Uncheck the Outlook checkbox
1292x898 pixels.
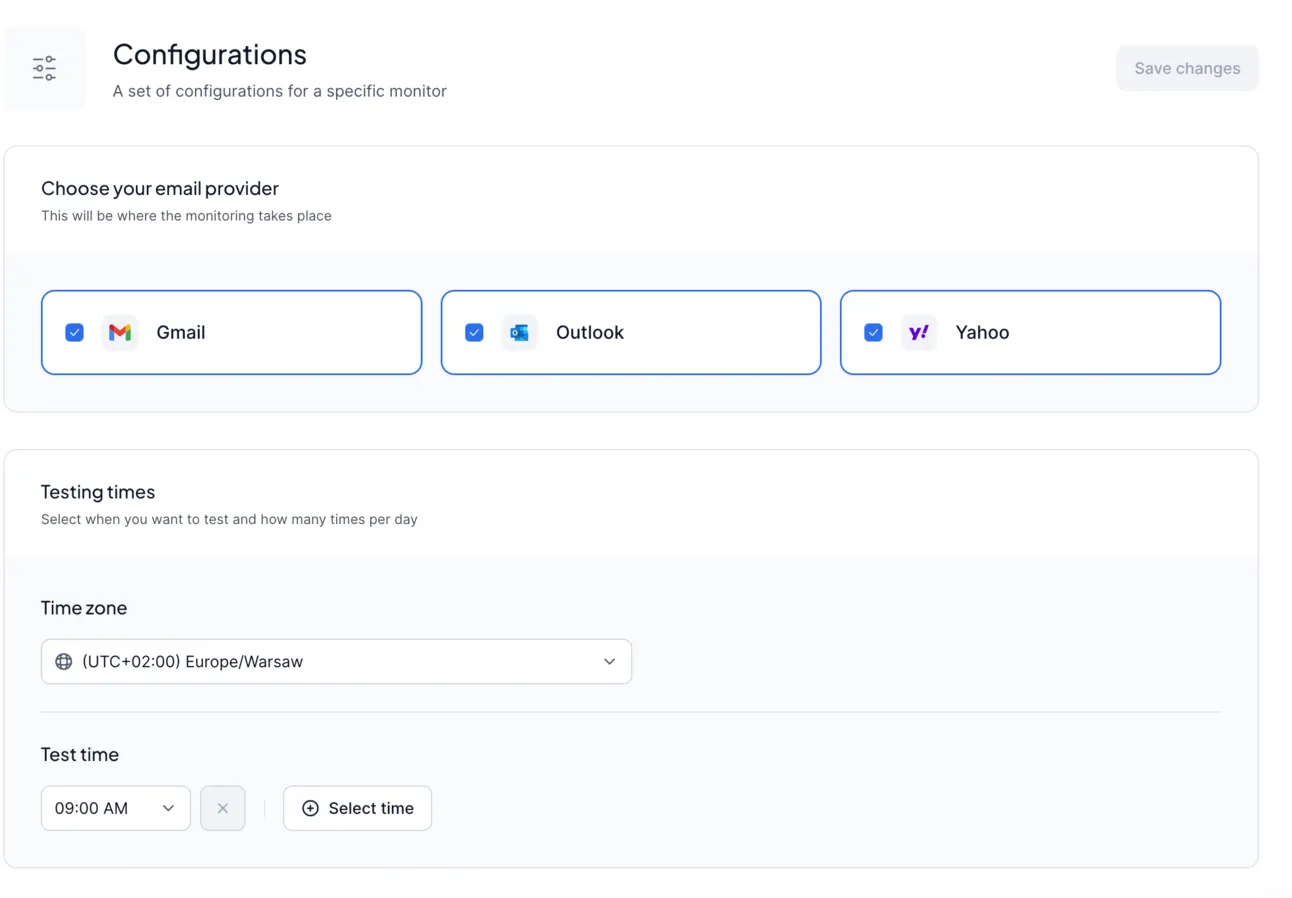pyautogui.click(x=474, y=332)
